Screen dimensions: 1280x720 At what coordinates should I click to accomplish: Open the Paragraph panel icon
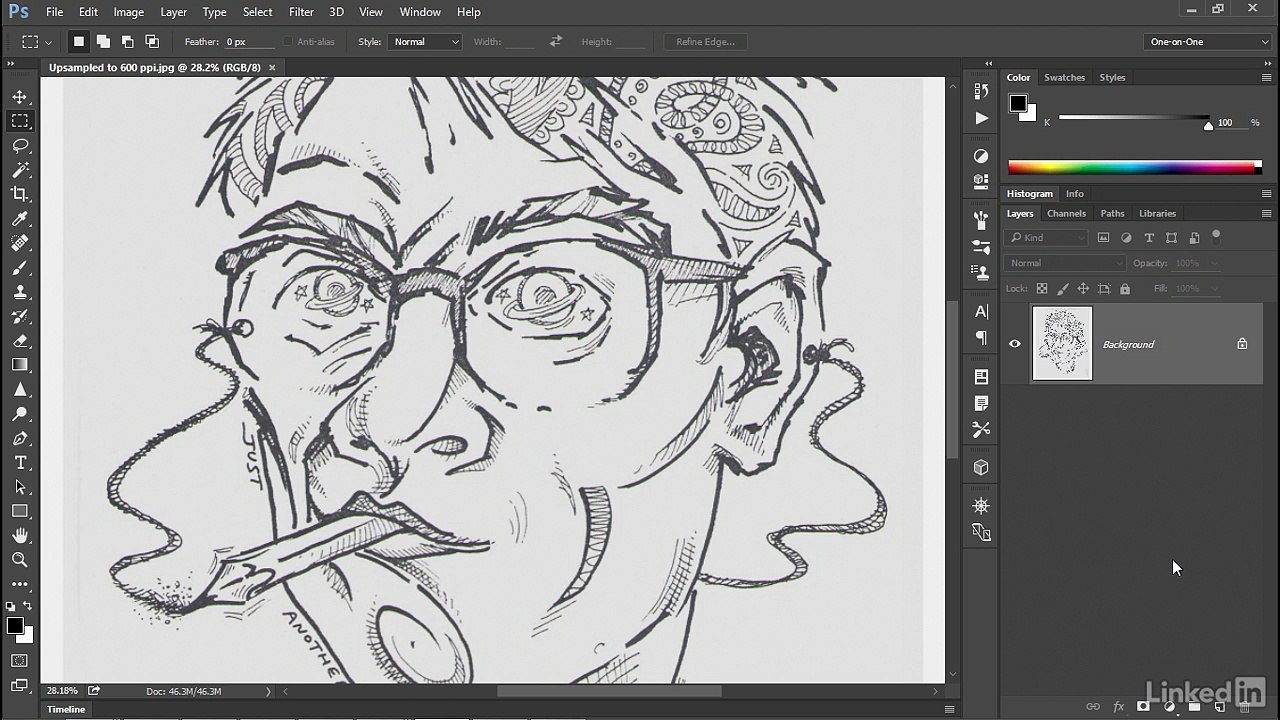pyautogui.click(x=981, y=338)
